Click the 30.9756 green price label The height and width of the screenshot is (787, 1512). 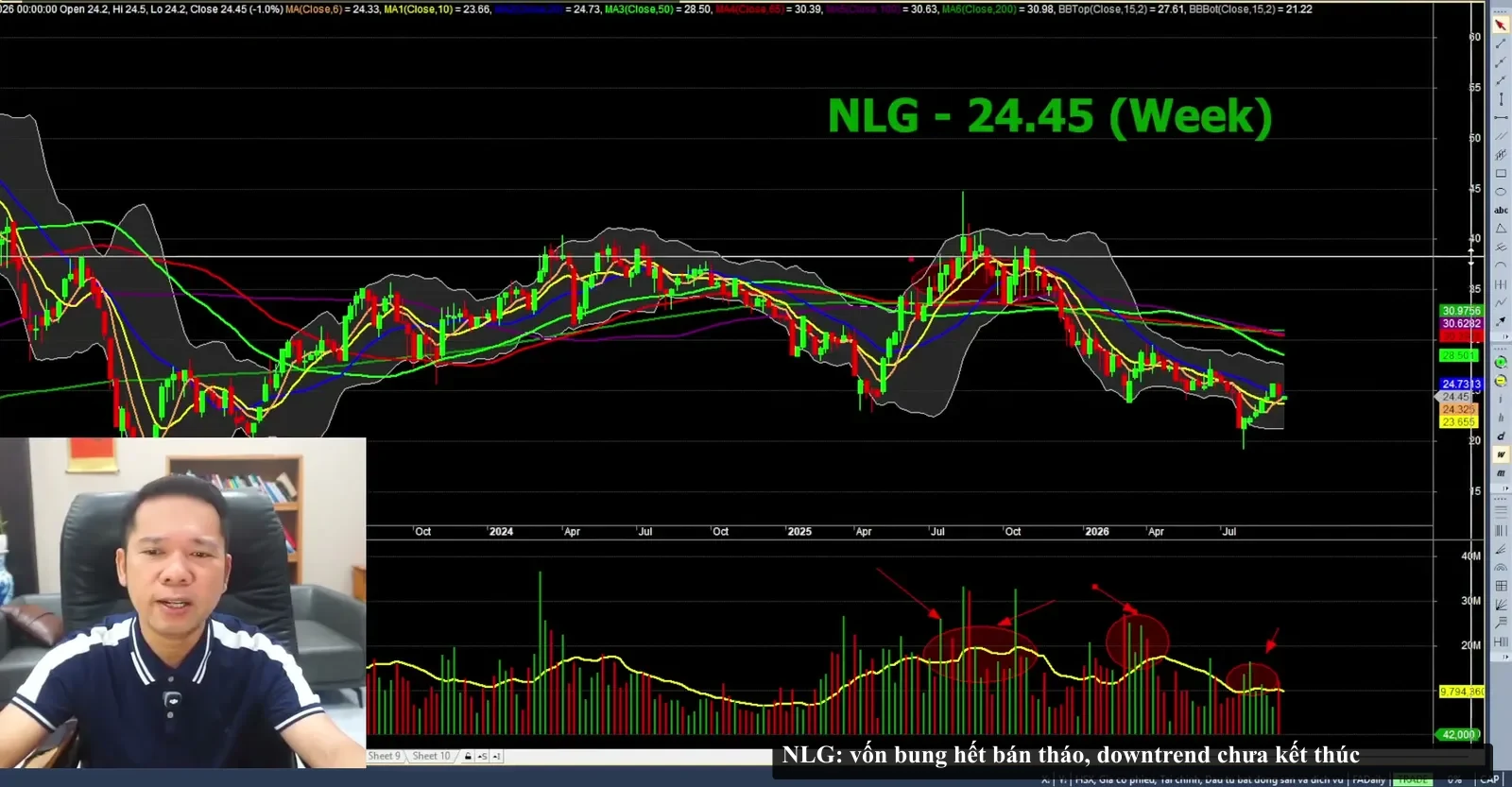coord(1461,311)
